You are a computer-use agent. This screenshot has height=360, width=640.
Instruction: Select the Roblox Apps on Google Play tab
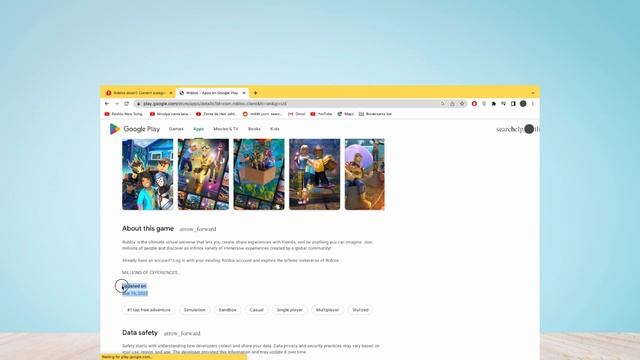click(212, 93)
